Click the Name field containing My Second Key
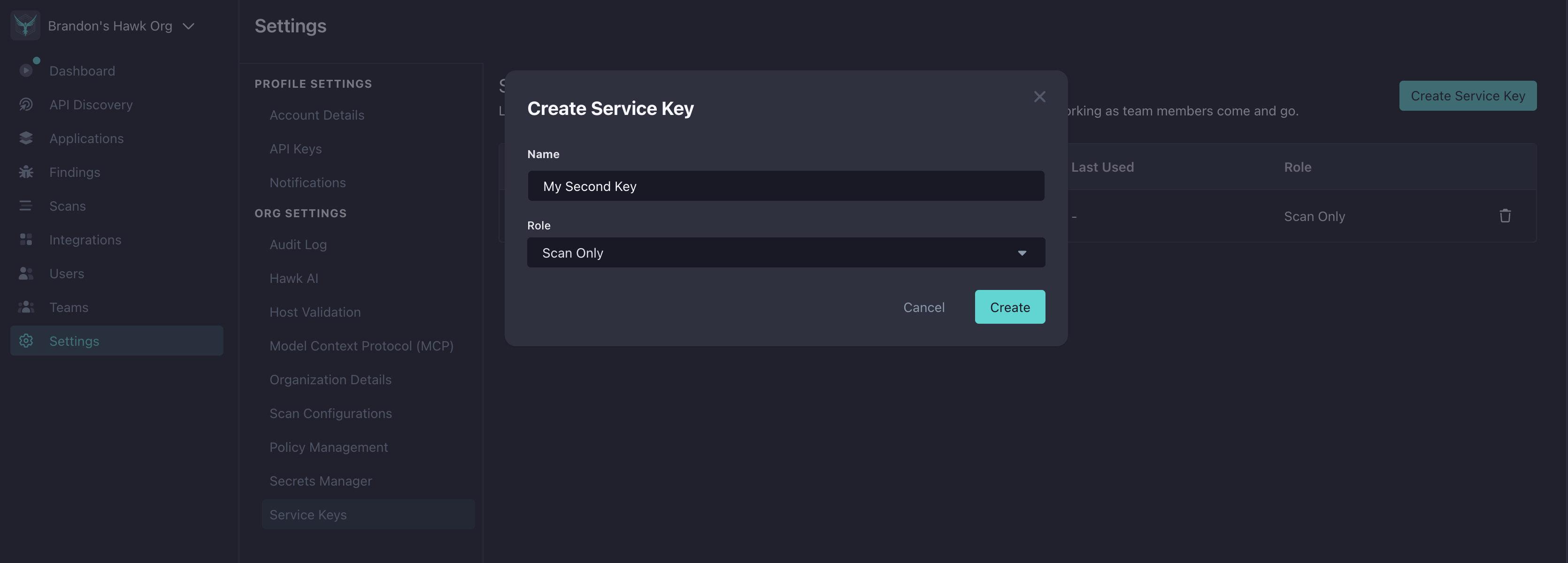 [786, 186]
